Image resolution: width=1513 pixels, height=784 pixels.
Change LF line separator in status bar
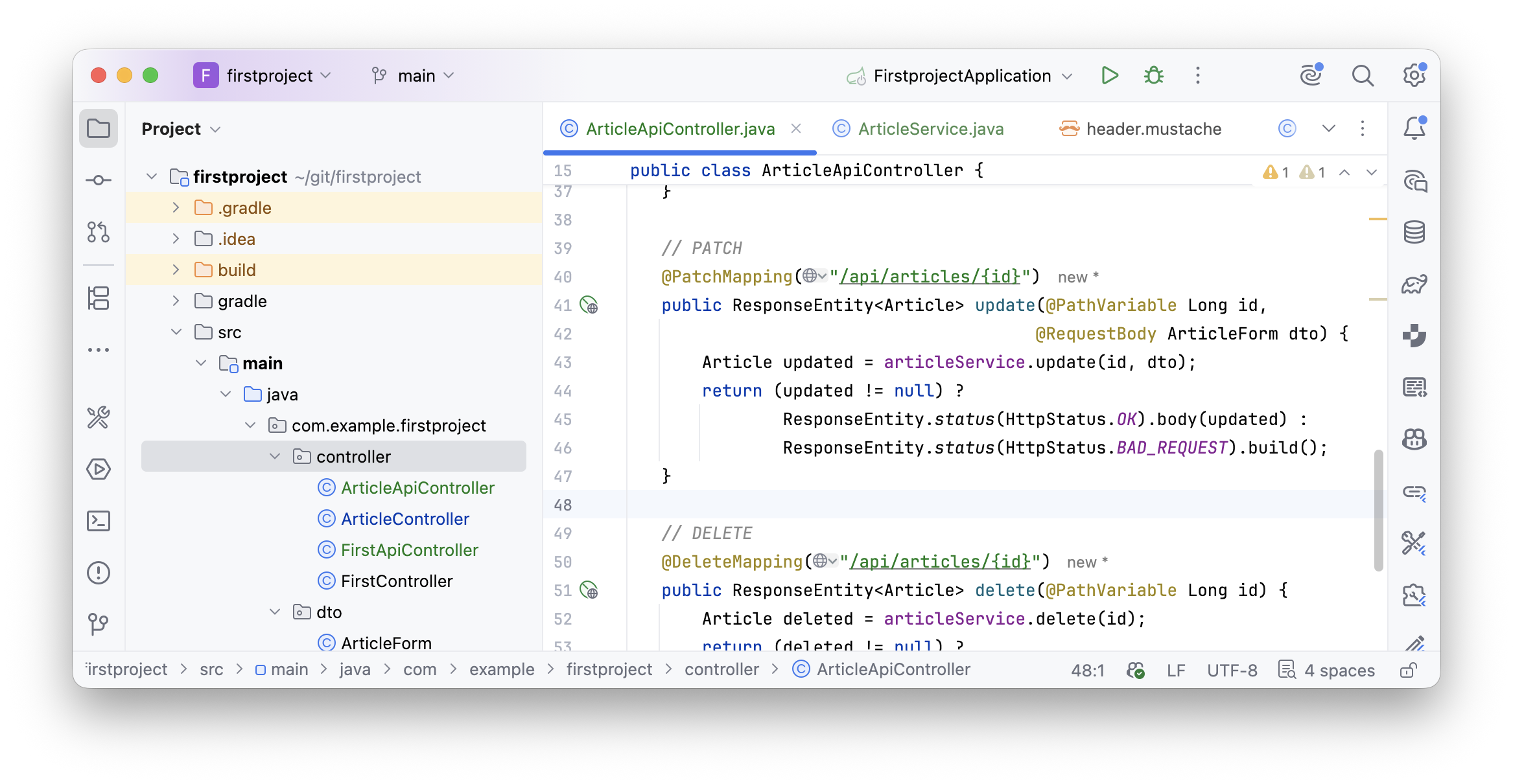(1176, 670)
